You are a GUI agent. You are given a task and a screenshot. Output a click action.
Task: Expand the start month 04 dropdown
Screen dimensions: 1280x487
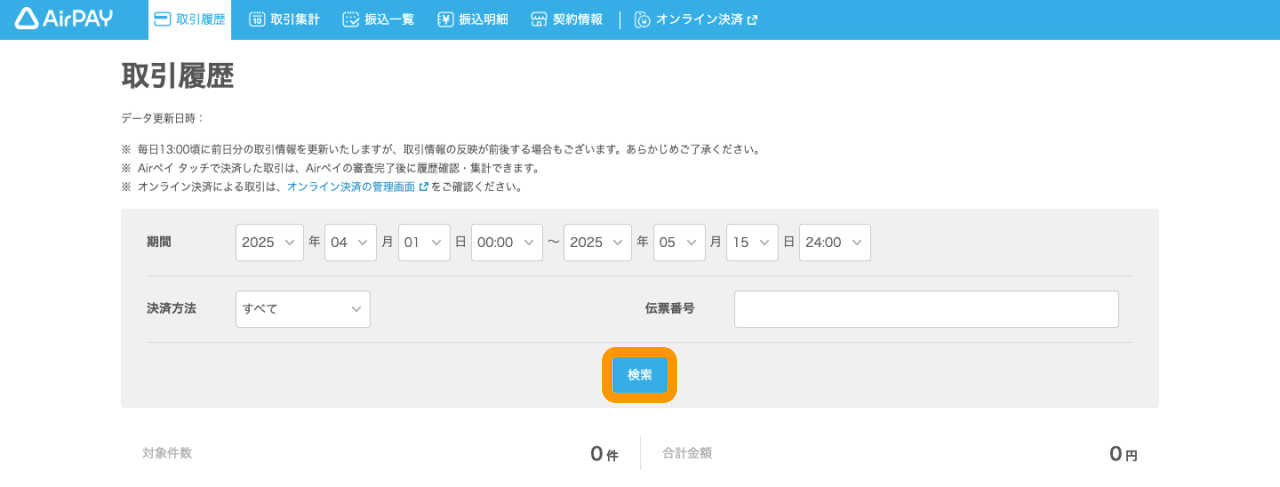click(x=350, y=242)
